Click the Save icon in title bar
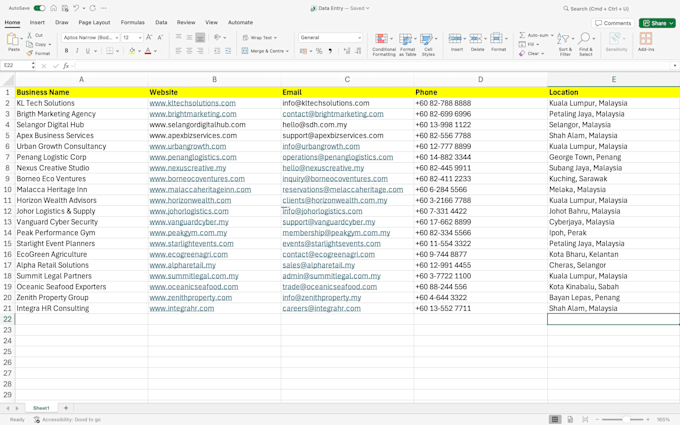 [x=65, y=8]
